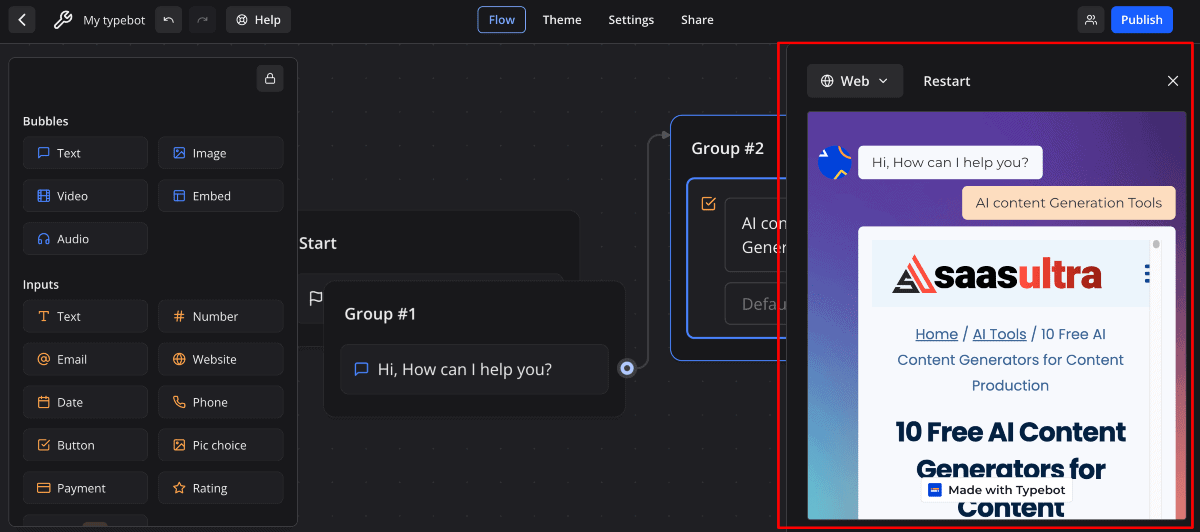The height and width of the screenshot is (532, 1200).
Task: Pick the Audio bubble block
Action: (x=85, y=239)
